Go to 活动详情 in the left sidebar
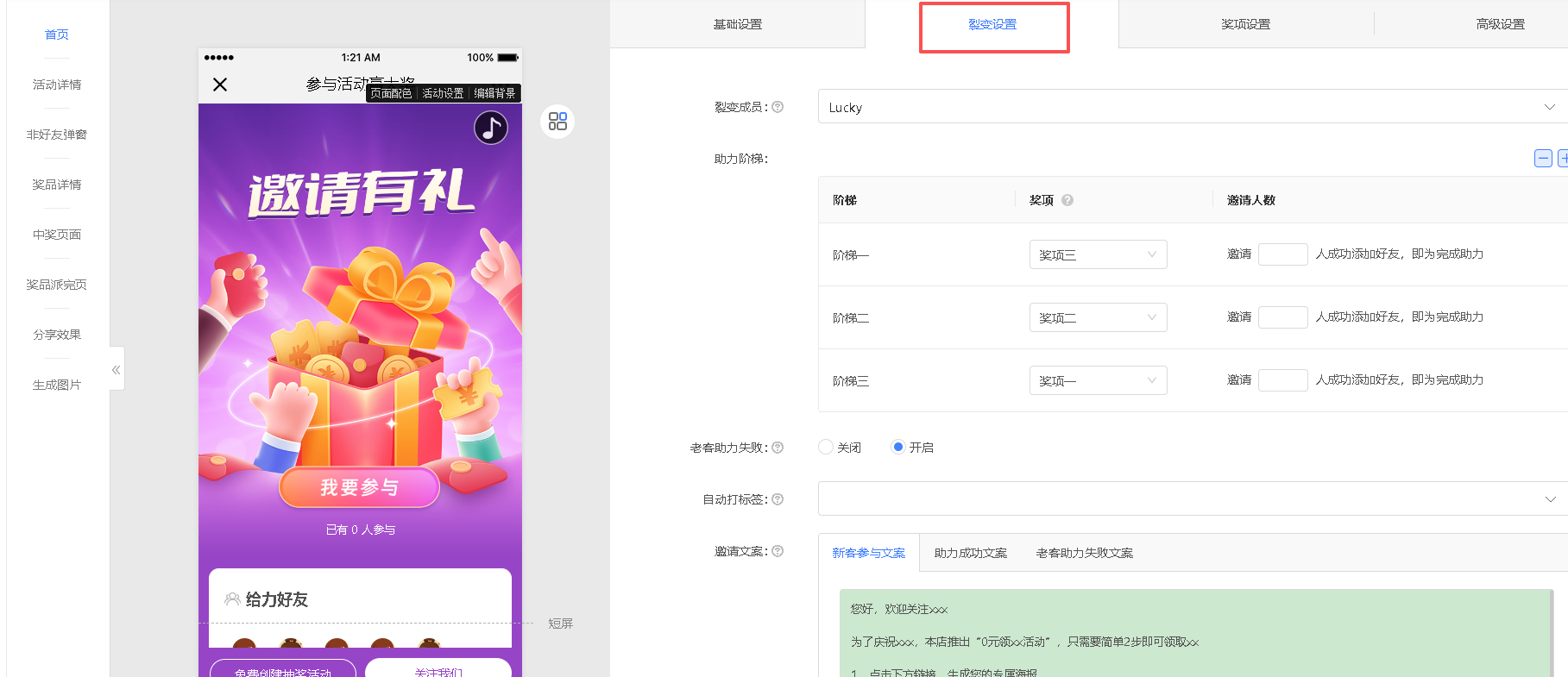Viewport: 1568px width, 677px height. 57,85
